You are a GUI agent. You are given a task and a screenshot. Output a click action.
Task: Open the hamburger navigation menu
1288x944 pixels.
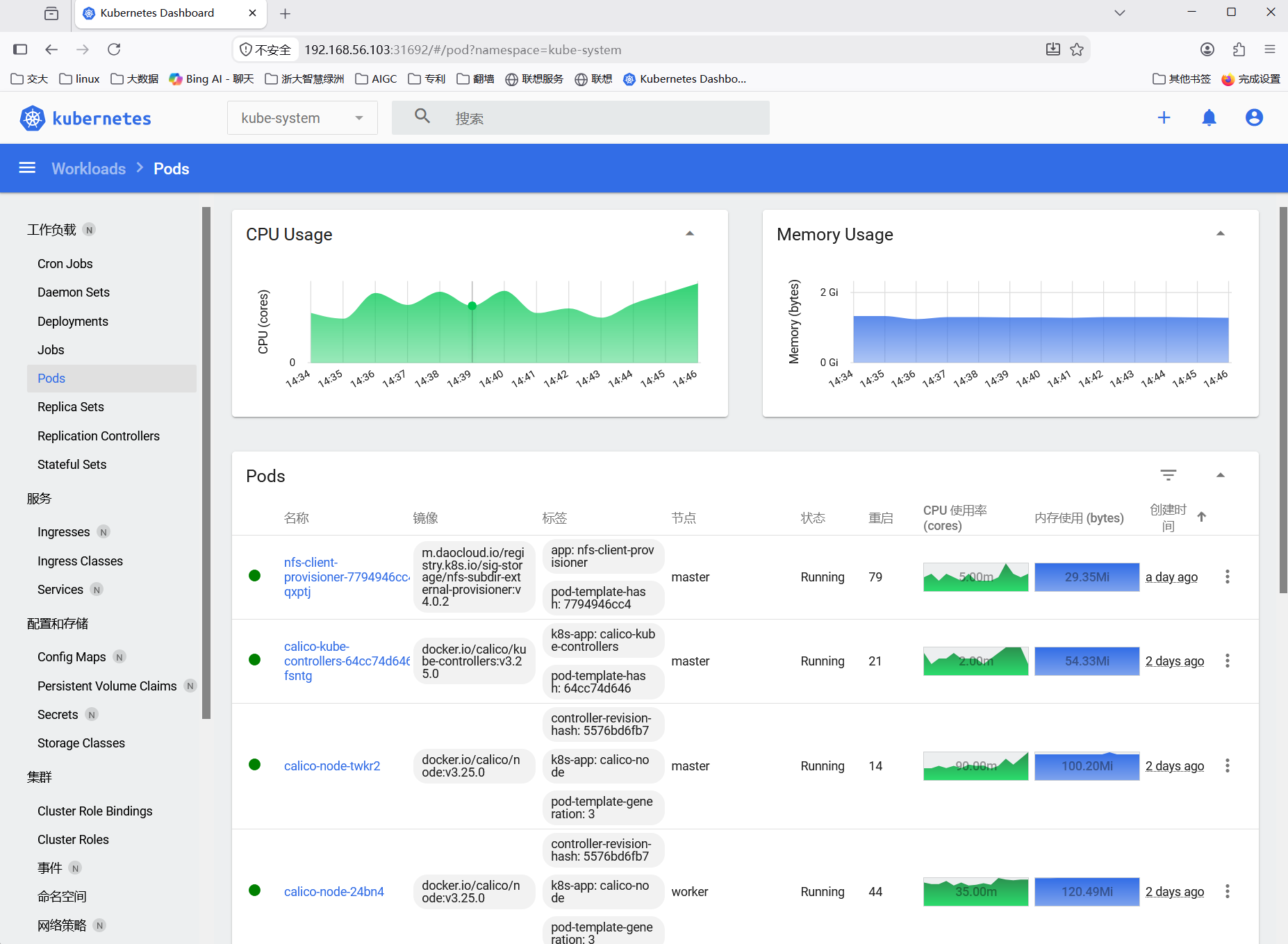point(27,168)
